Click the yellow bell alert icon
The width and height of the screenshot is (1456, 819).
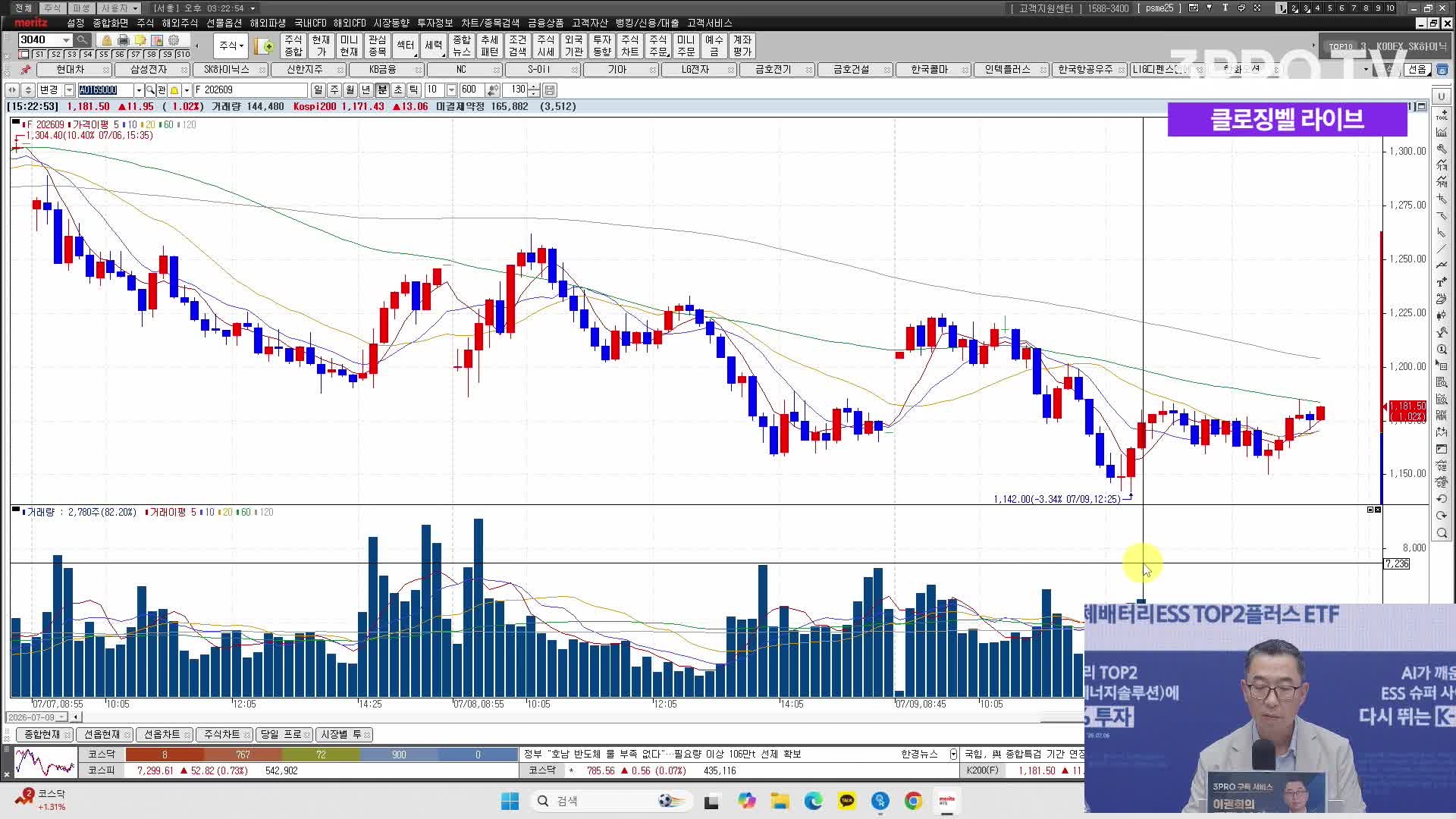pos(174,90)
